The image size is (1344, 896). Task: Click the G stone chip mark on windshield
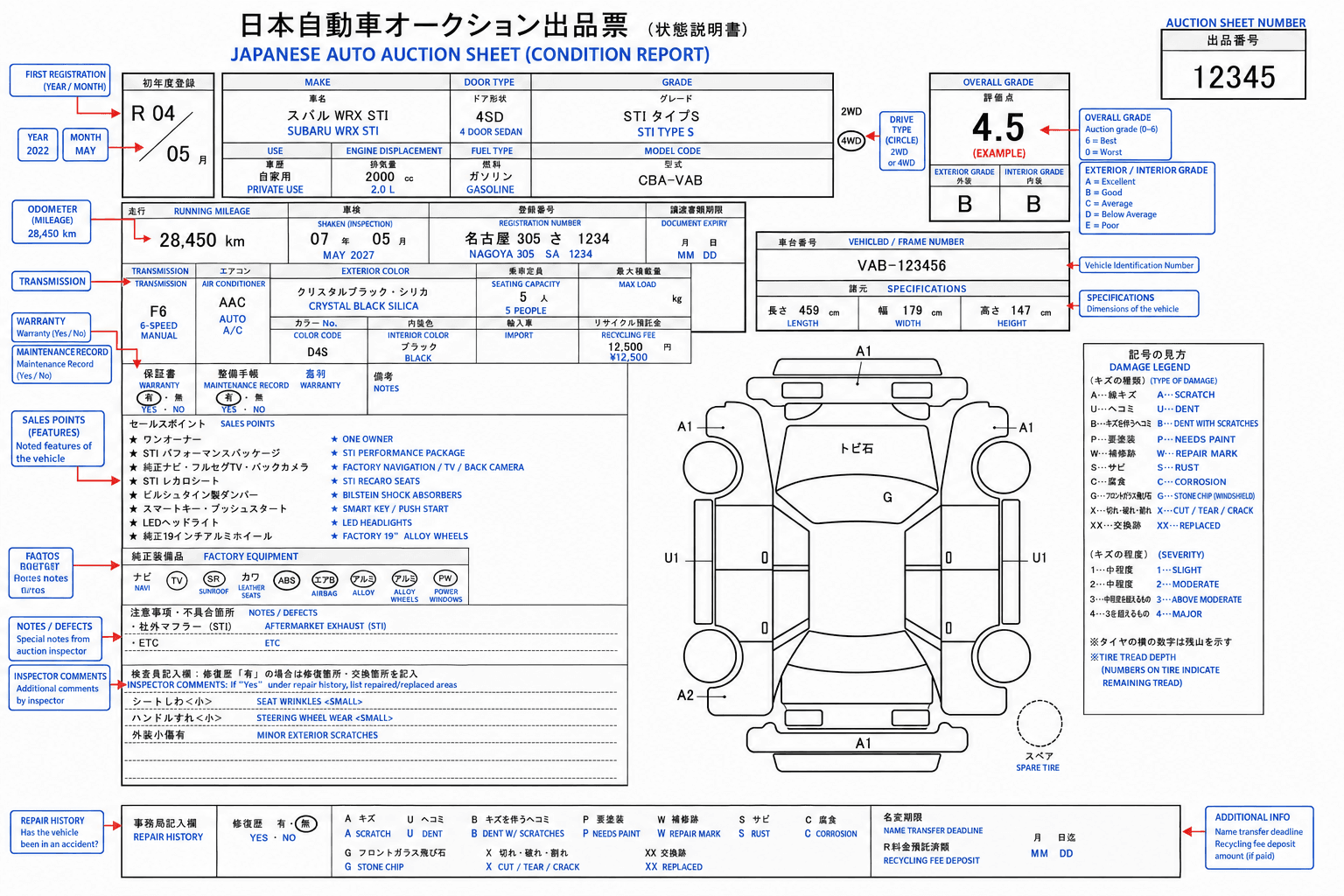click(887, 497)
